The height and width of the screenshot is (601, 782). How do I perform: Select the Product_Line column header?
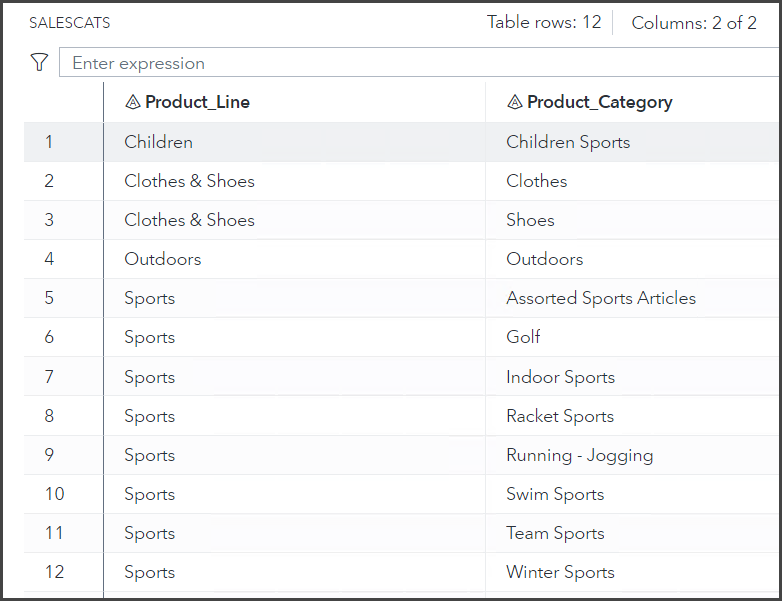click(x=197, y=102)
